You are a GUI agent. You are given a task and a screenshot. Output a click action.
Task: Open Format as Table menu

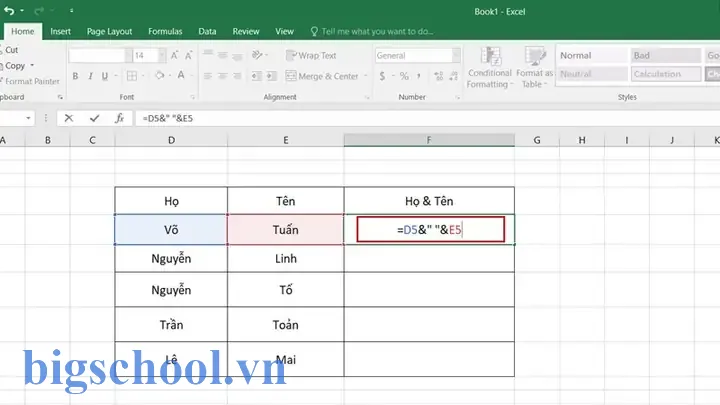click(534, 68)
